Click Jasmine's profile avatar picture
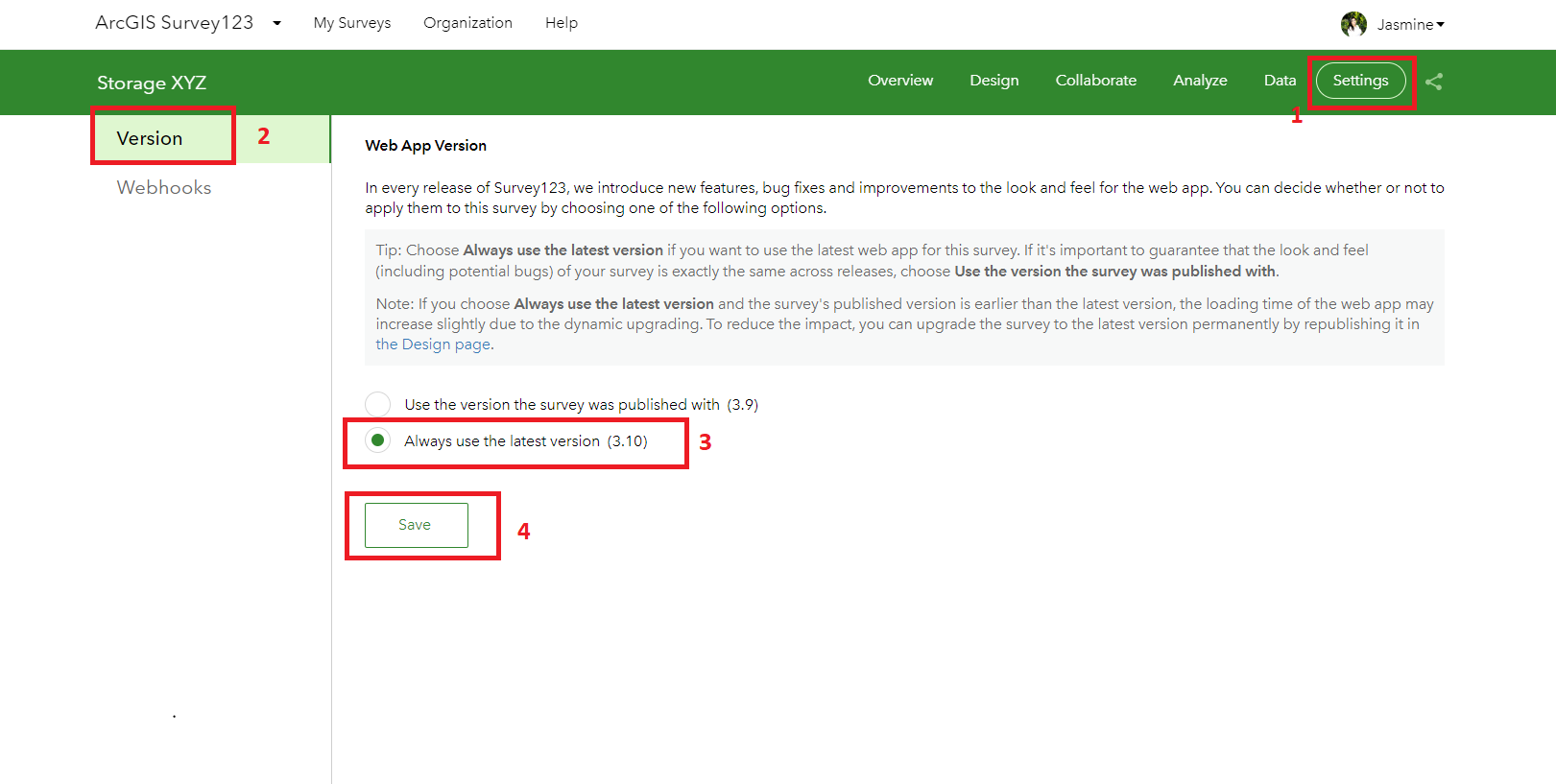This screenshot has height=784, width=1556. point(1353,24)
